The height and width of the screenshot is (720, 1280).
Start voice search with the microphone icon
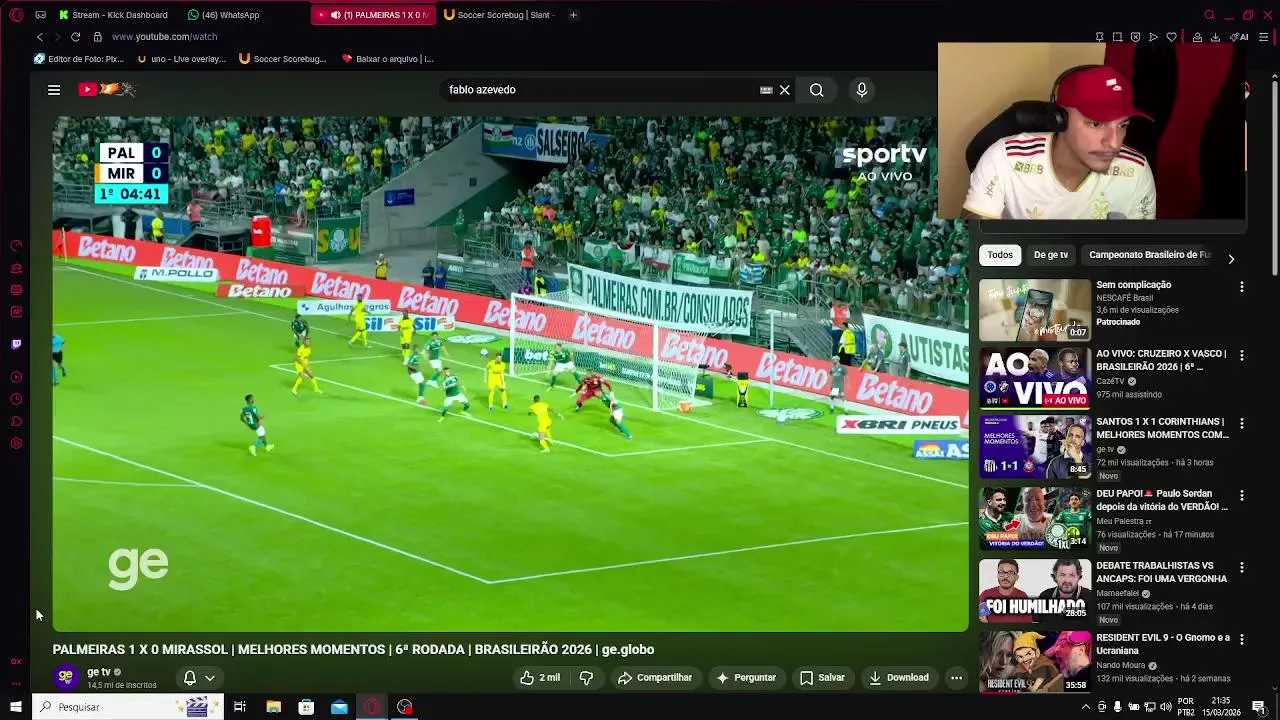pos(862,90)
